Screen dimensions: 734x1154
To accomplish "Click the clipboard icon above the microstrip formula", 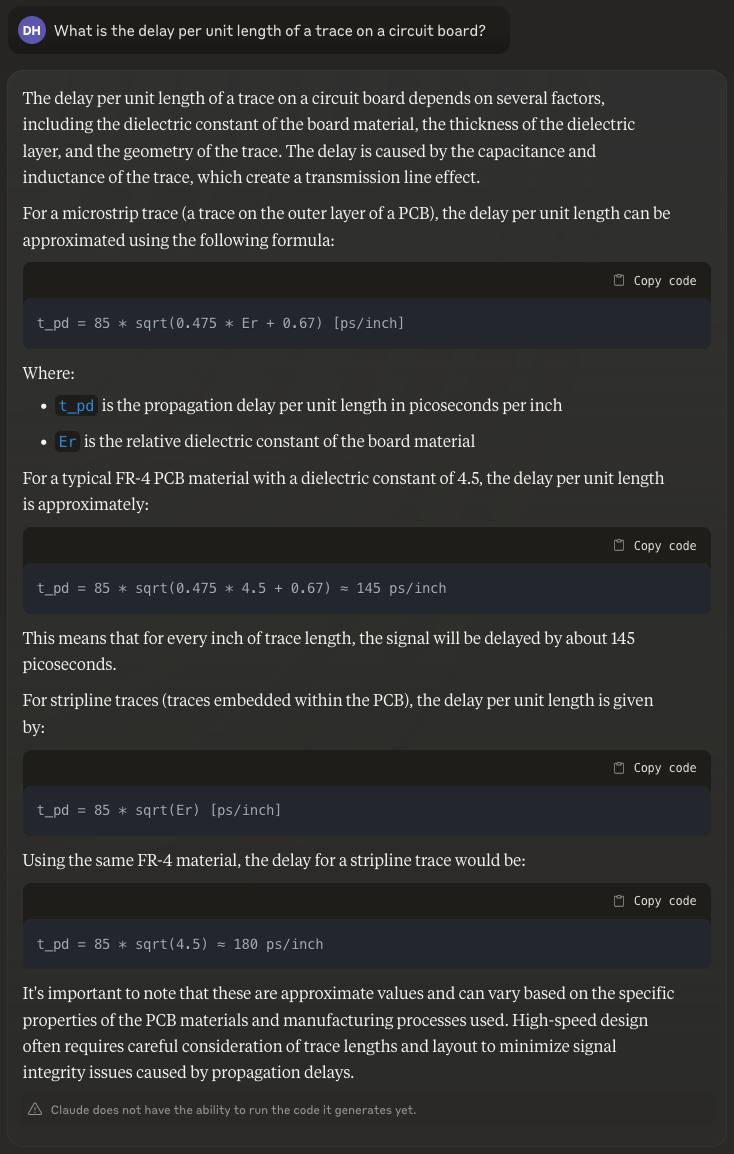I will click(619, 281).
